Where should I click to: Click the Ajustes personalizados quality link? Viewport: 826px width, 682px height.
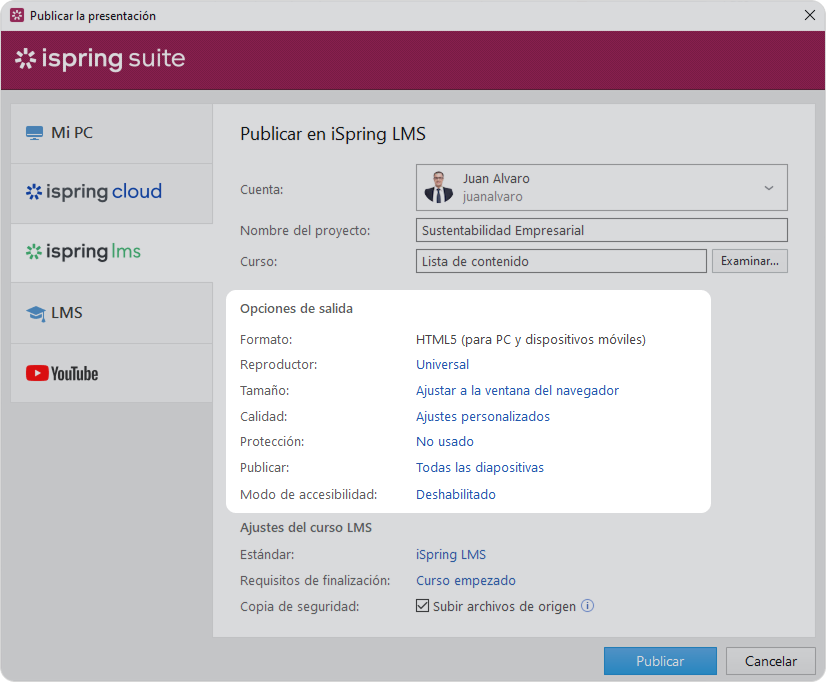pyautogui.click(x=482, y=417)
